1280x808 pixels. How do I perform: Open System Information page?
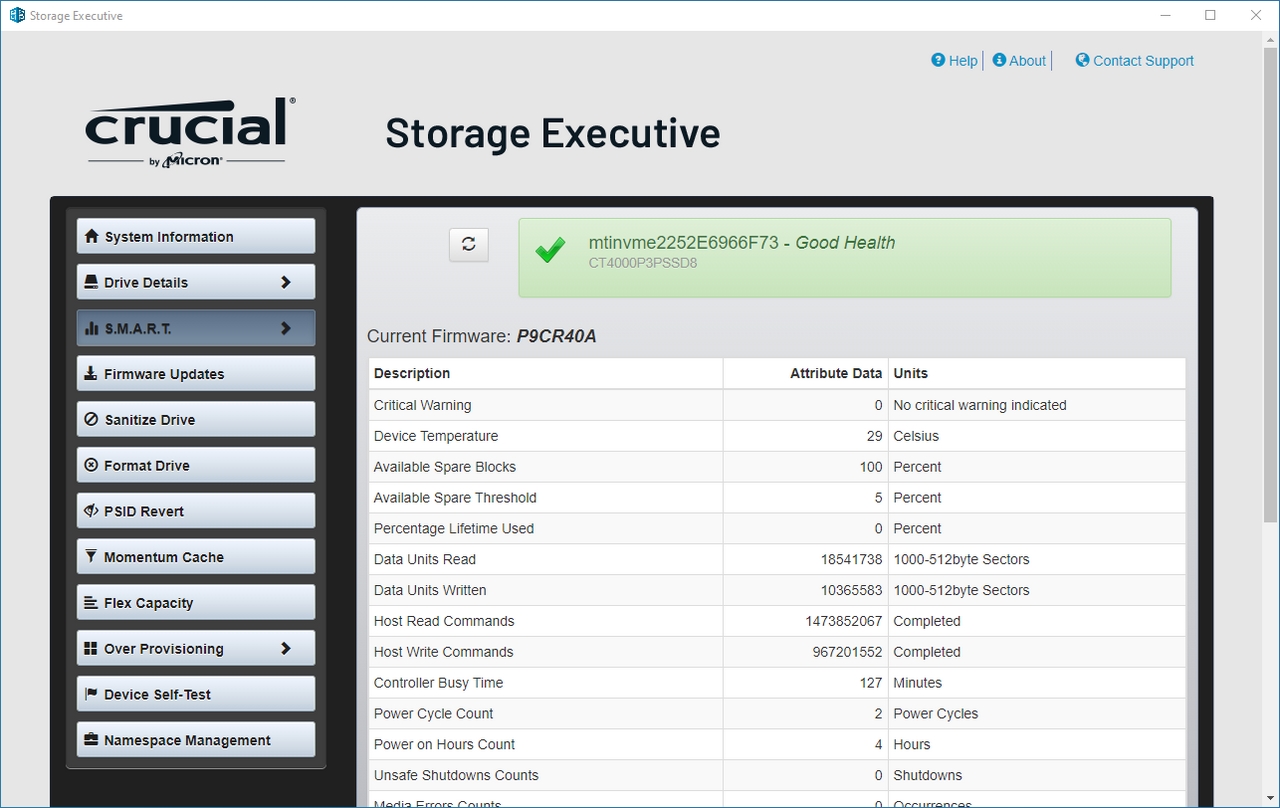(196, 236)
